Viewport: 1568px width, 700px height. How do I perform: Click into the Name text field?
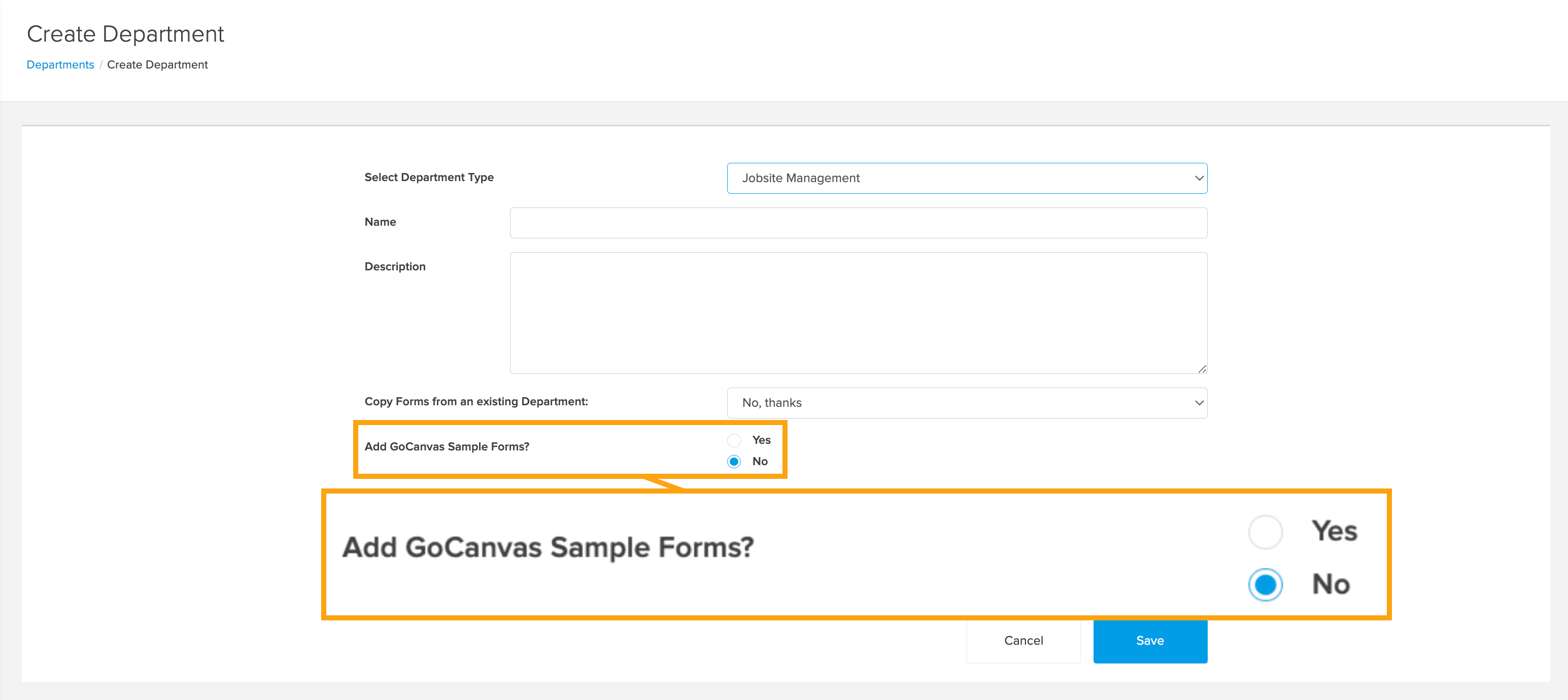pos(858,223)
